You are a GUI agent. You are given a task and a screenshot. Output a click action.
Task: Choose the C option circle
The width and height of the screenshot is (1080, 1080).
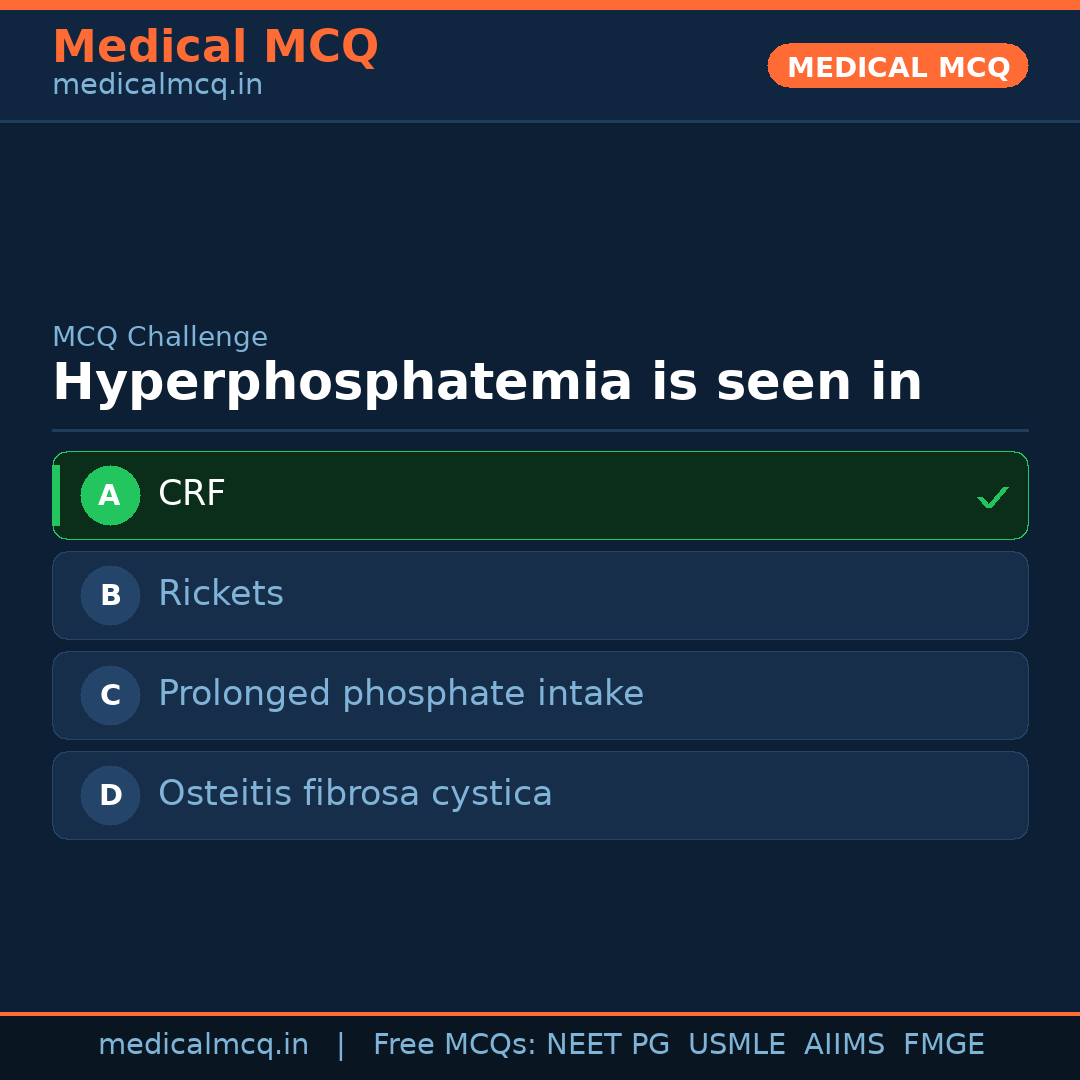(x=110, y=695)
